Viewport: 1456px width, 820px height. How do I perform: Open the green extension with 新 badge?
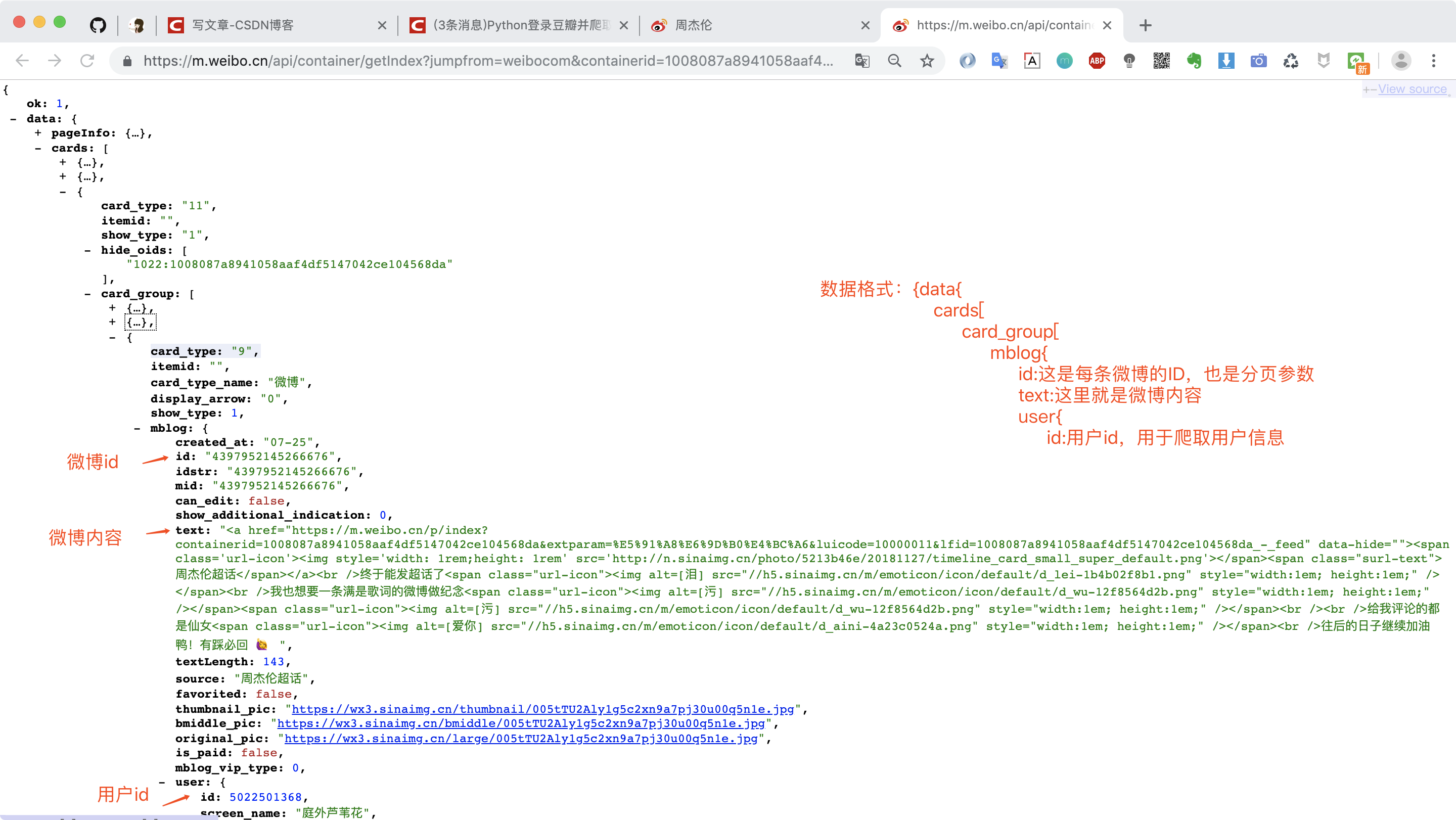point(1357,62)
